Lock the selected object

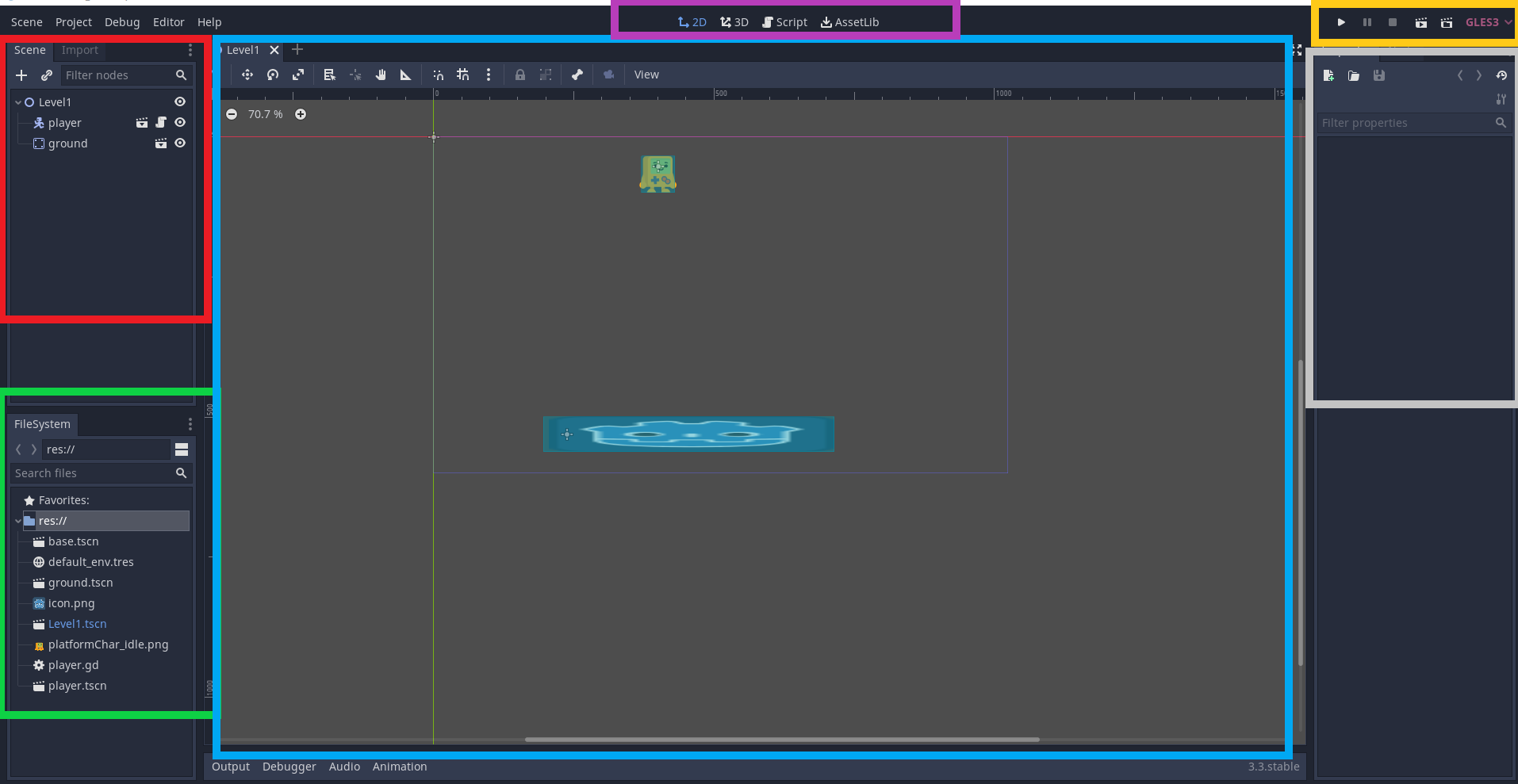pos(520,75)
